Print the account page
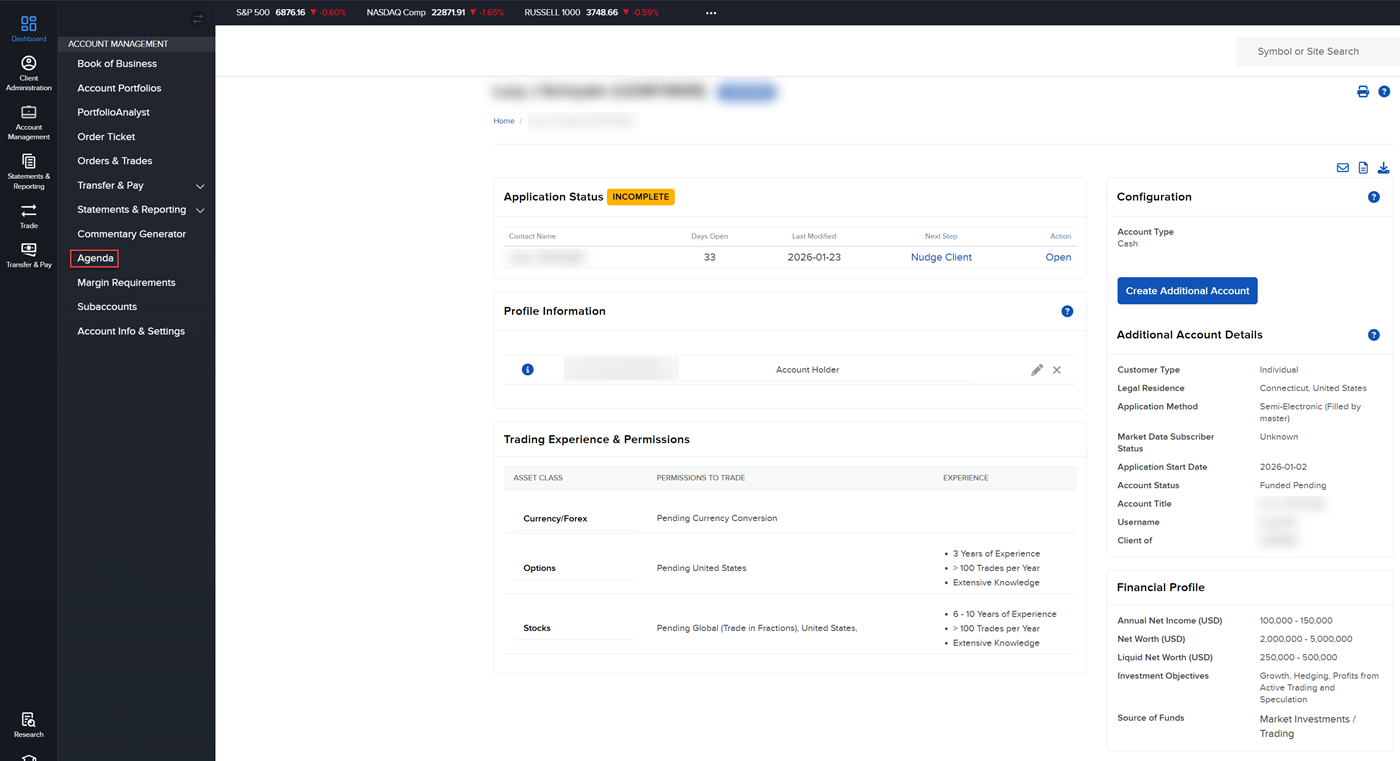 click(1362, 91)
